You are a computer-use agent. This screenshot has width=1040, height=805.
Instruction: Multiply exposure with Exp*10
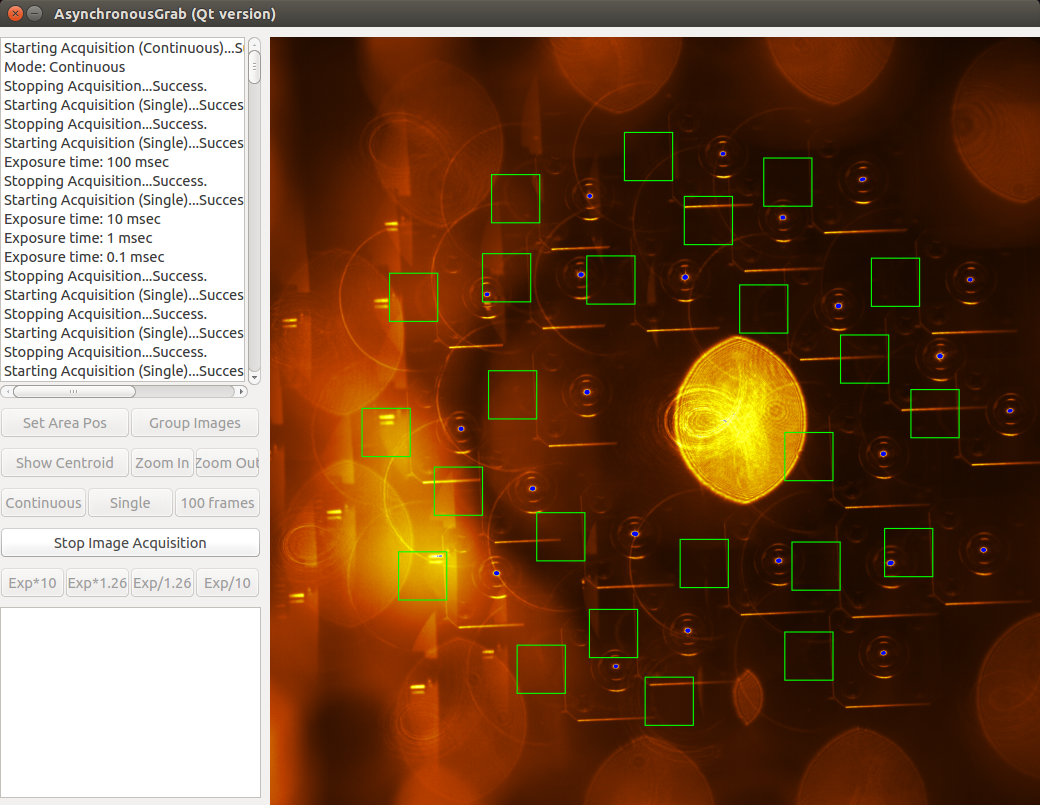tap(32, 583)
